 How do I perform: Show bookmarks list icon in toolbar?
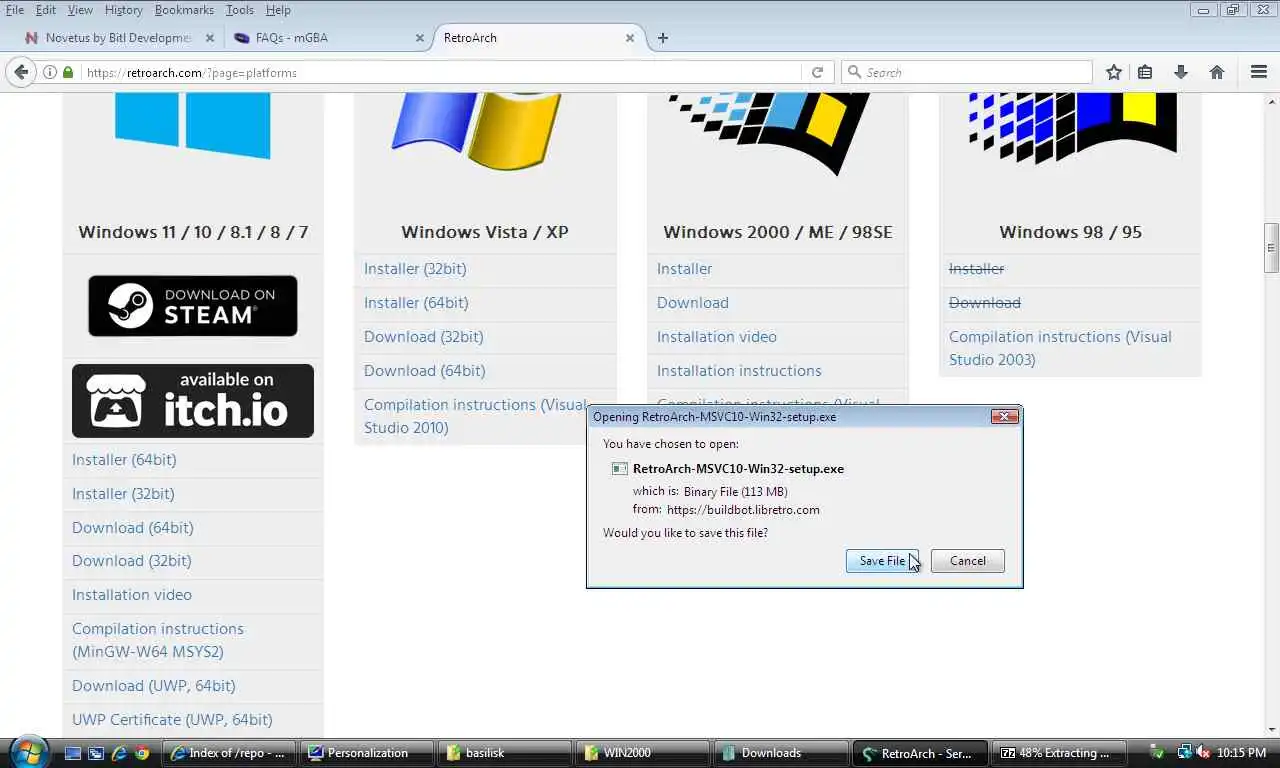tap(1146, 72)
